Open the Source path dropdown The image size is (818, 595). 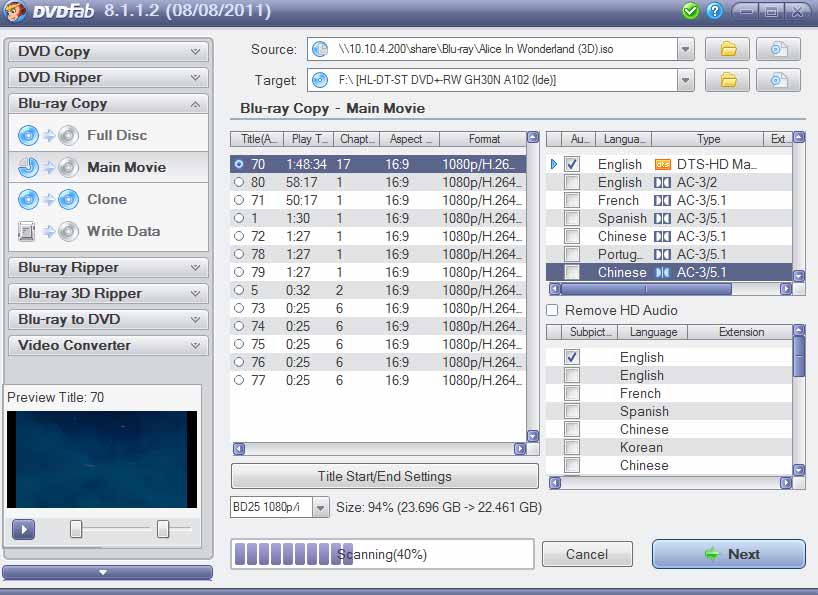685,50
